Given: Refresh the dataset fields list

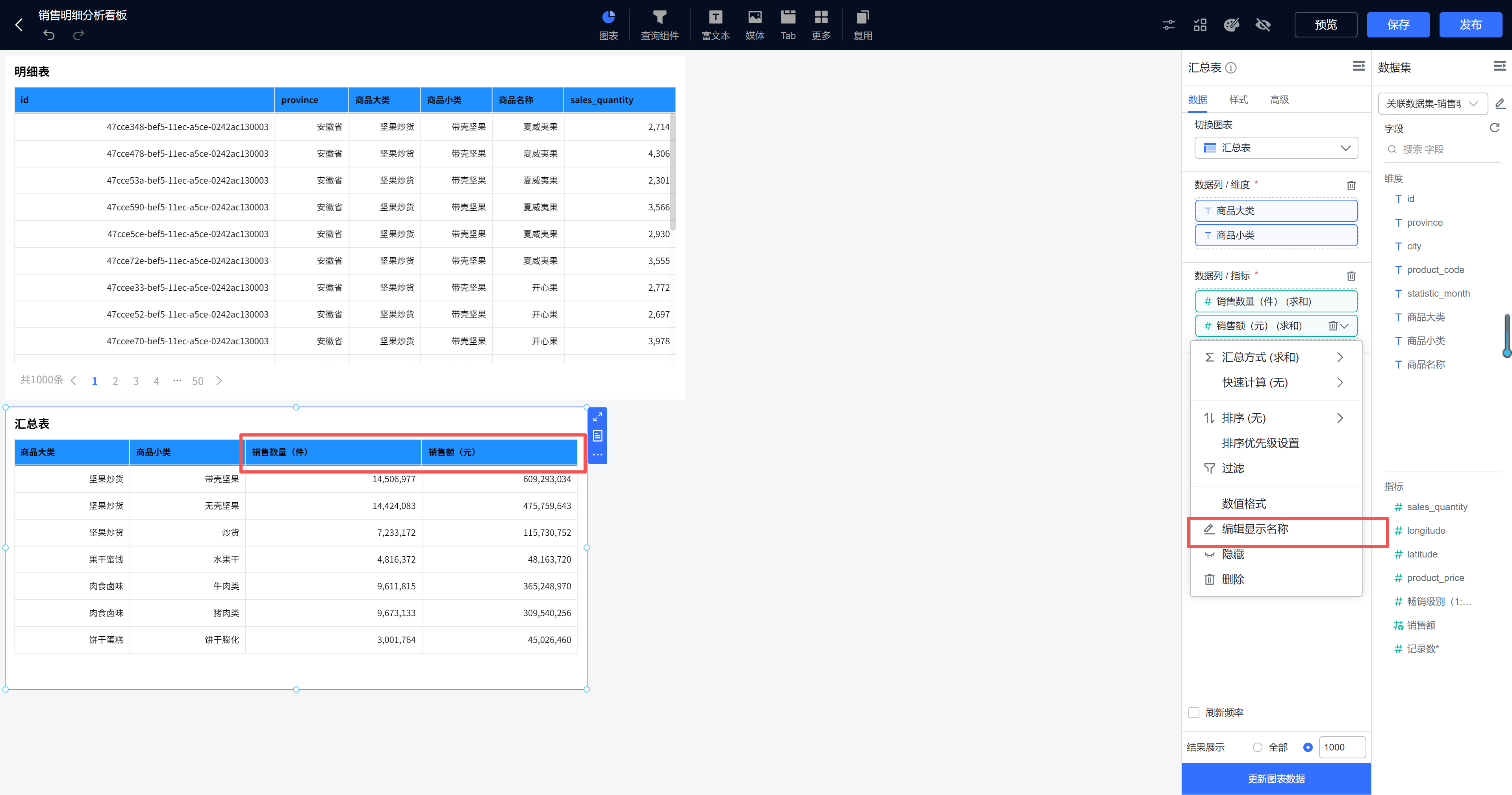Looking at the screenshot, I should pos(1494,127).
